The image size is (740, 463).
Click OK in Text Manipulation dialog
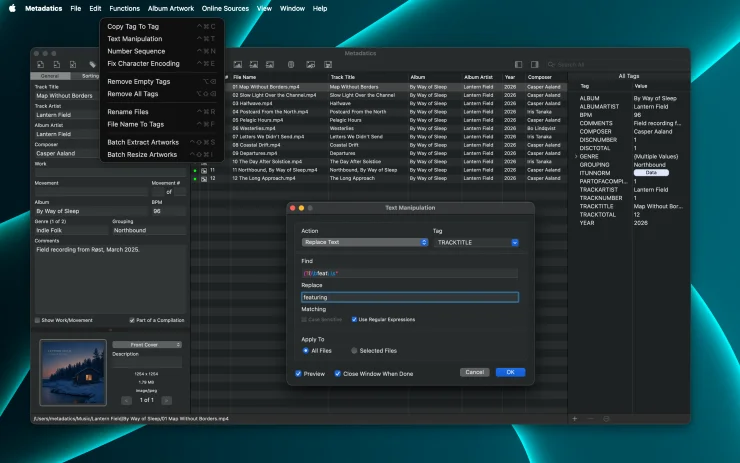(x=510, y=372)
